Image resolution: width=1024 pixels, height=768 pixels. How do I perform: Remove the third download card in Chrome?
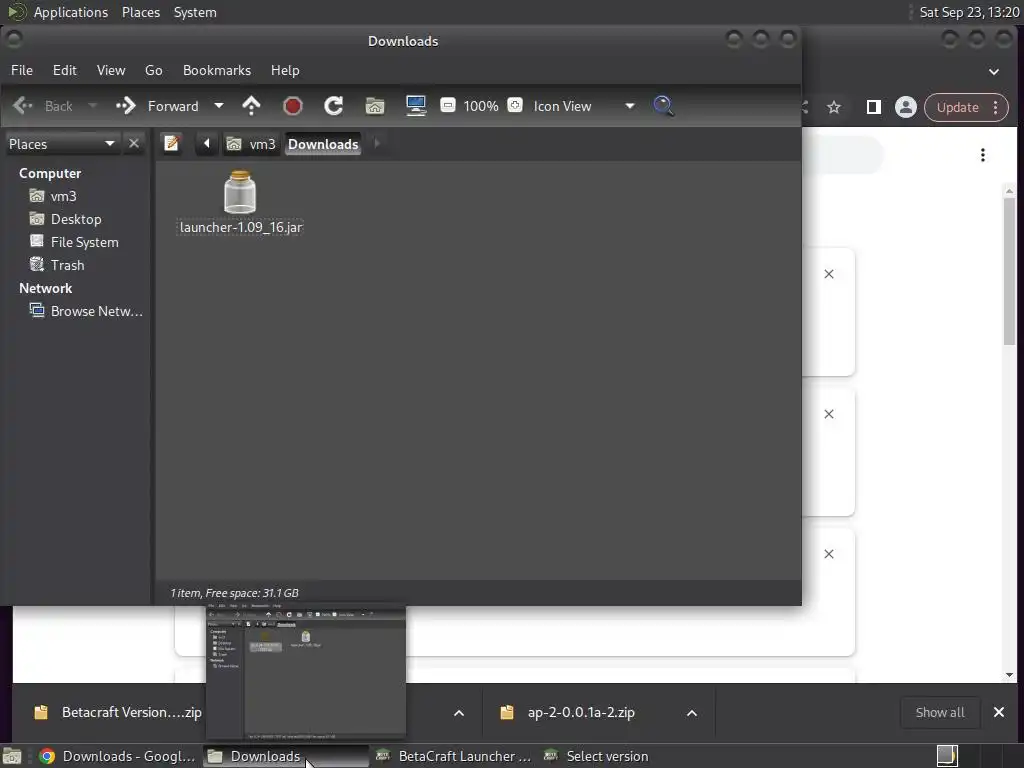[829, 554]
